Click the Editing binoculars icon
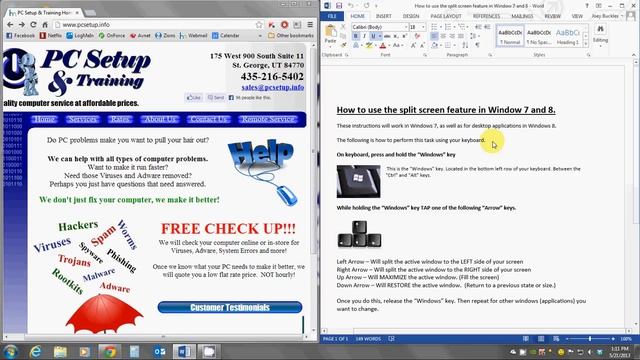Image resolution: width=640 pixels, height=360 pixels. (600, 29)
